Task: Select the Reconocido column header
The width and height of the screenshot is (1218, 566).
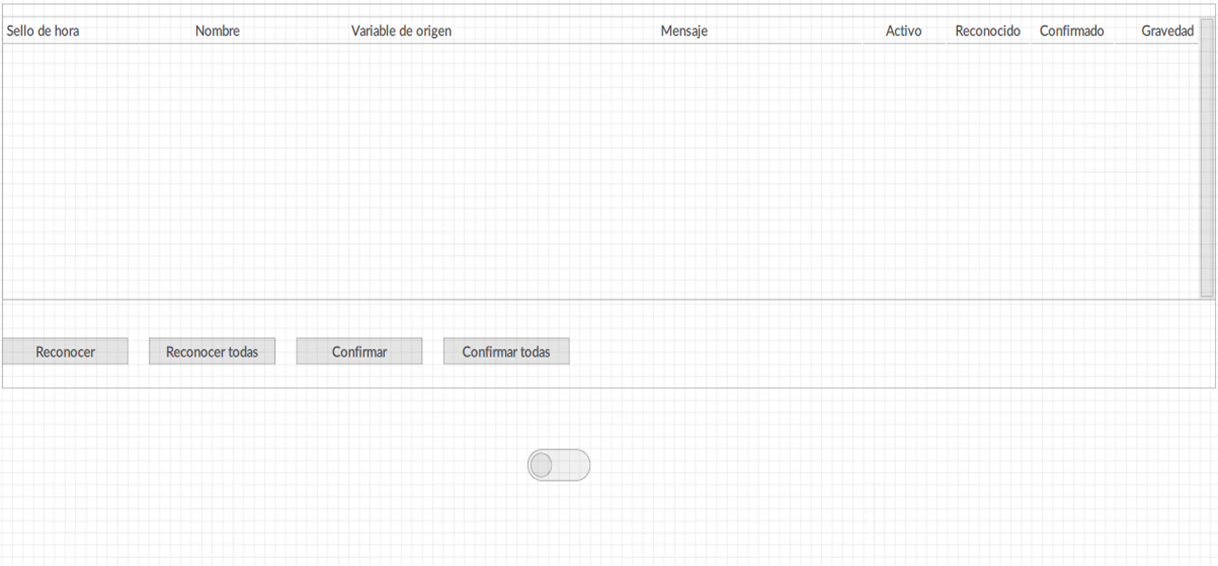Action: (x=988, y=31)
